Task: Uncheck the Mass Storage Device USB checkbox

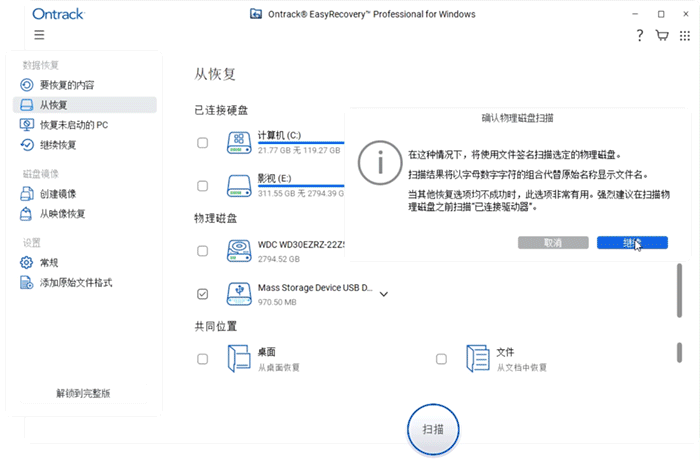Action: coord(203,294)
